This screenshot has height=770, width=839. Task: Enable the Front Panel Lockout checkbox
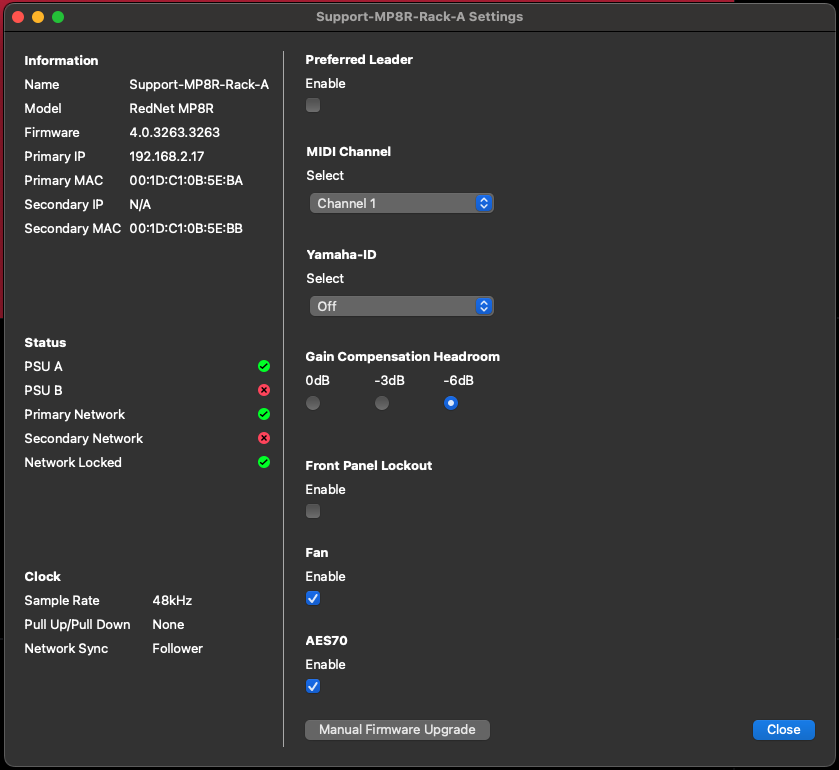click(x=313, y=511)
